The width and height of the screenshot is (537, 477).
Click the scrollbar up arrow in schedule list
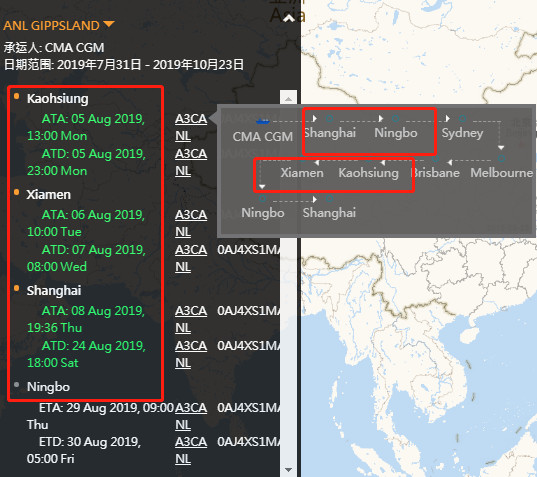288,99
